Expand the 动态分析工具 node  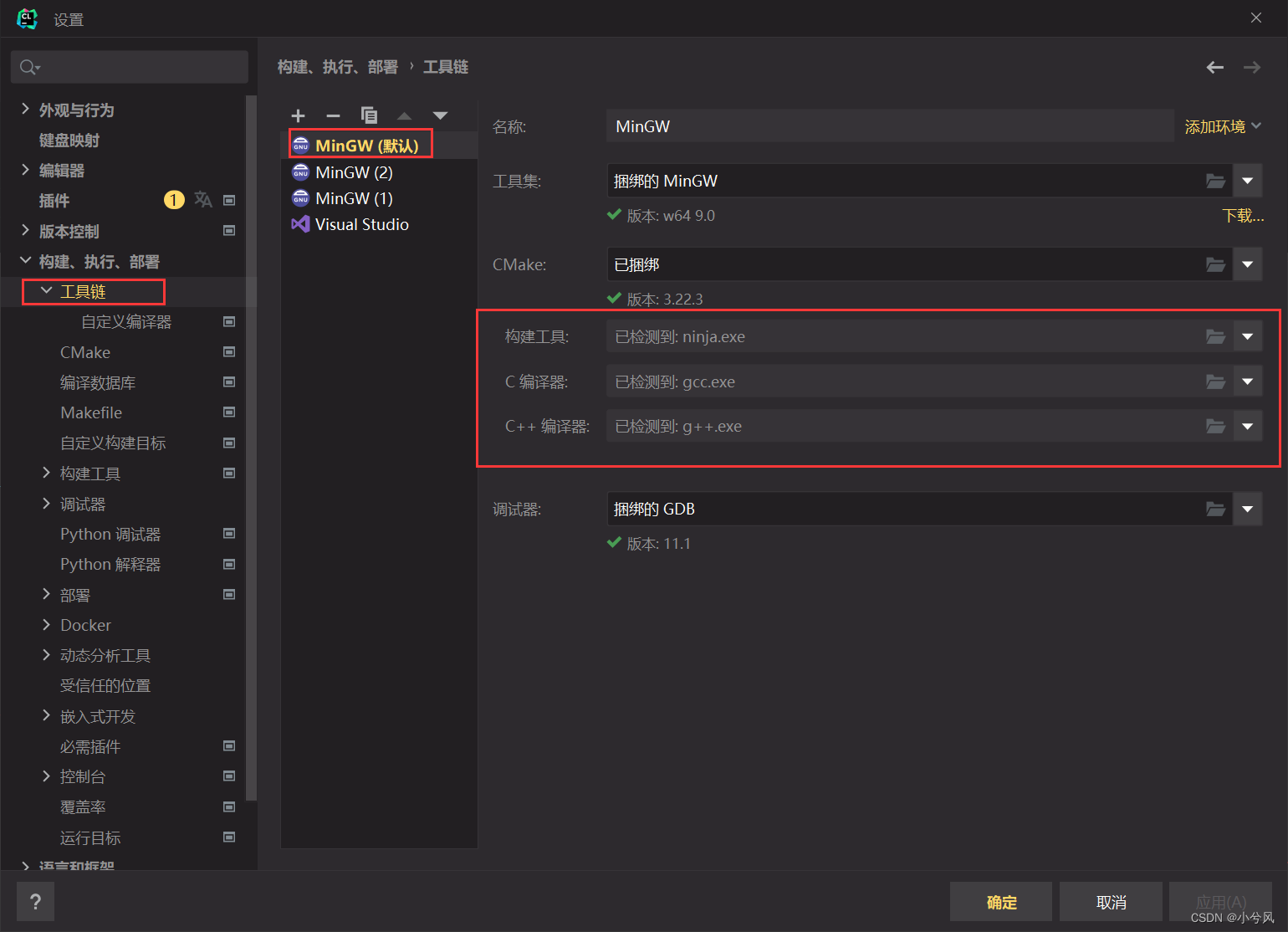[x=46, y=654]
